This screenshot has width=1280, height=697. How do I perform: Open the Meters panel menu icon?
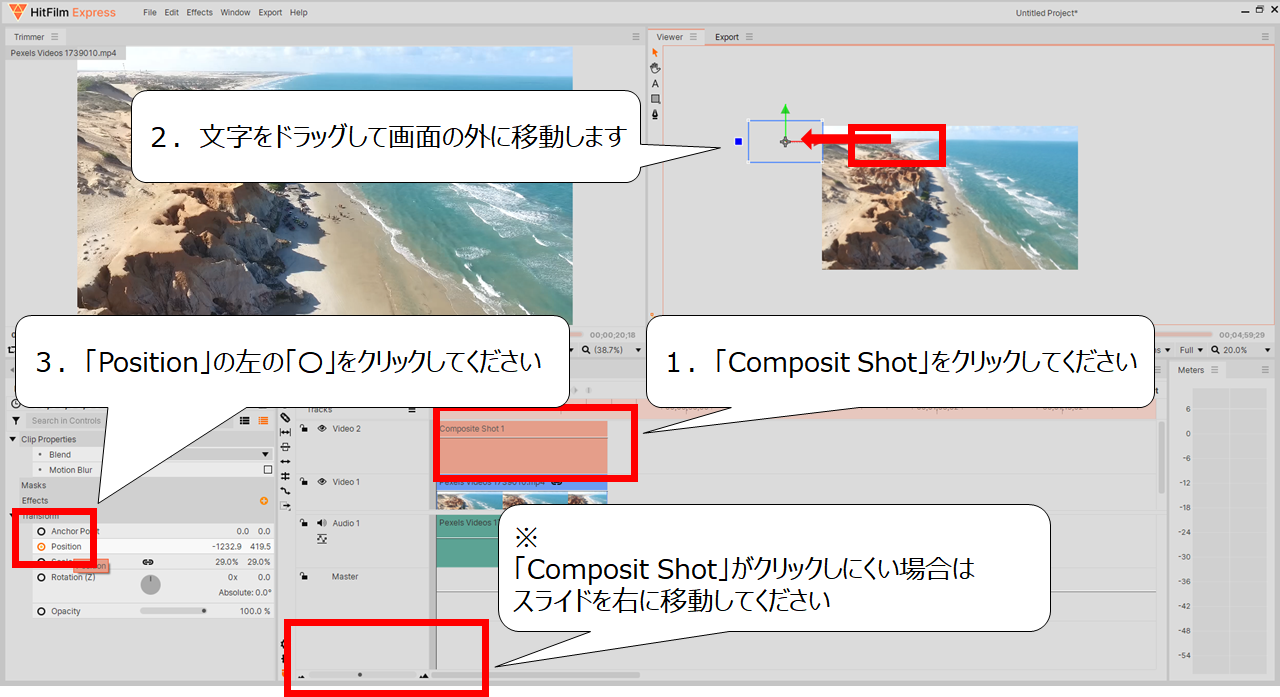coord(1215,370)
